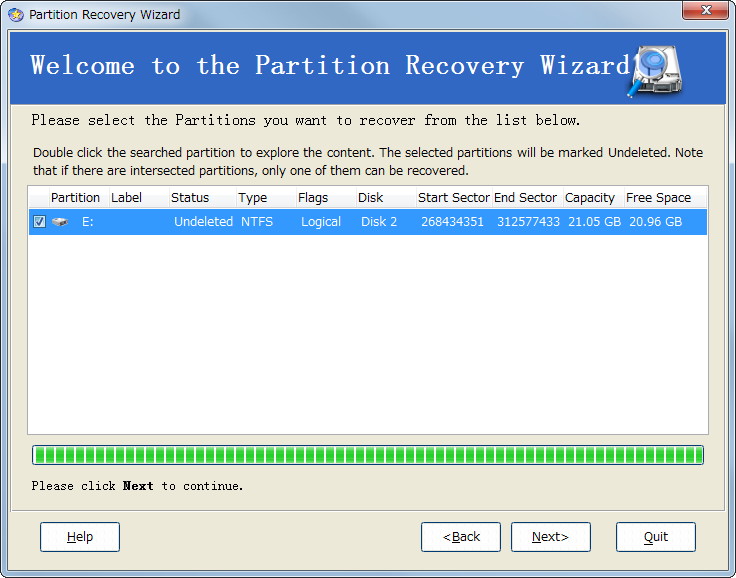Select the E: partition letter cell
Image resolution: width=736 pixels, height=578 pixels.
pyautogui.click(x=88, y=222)
